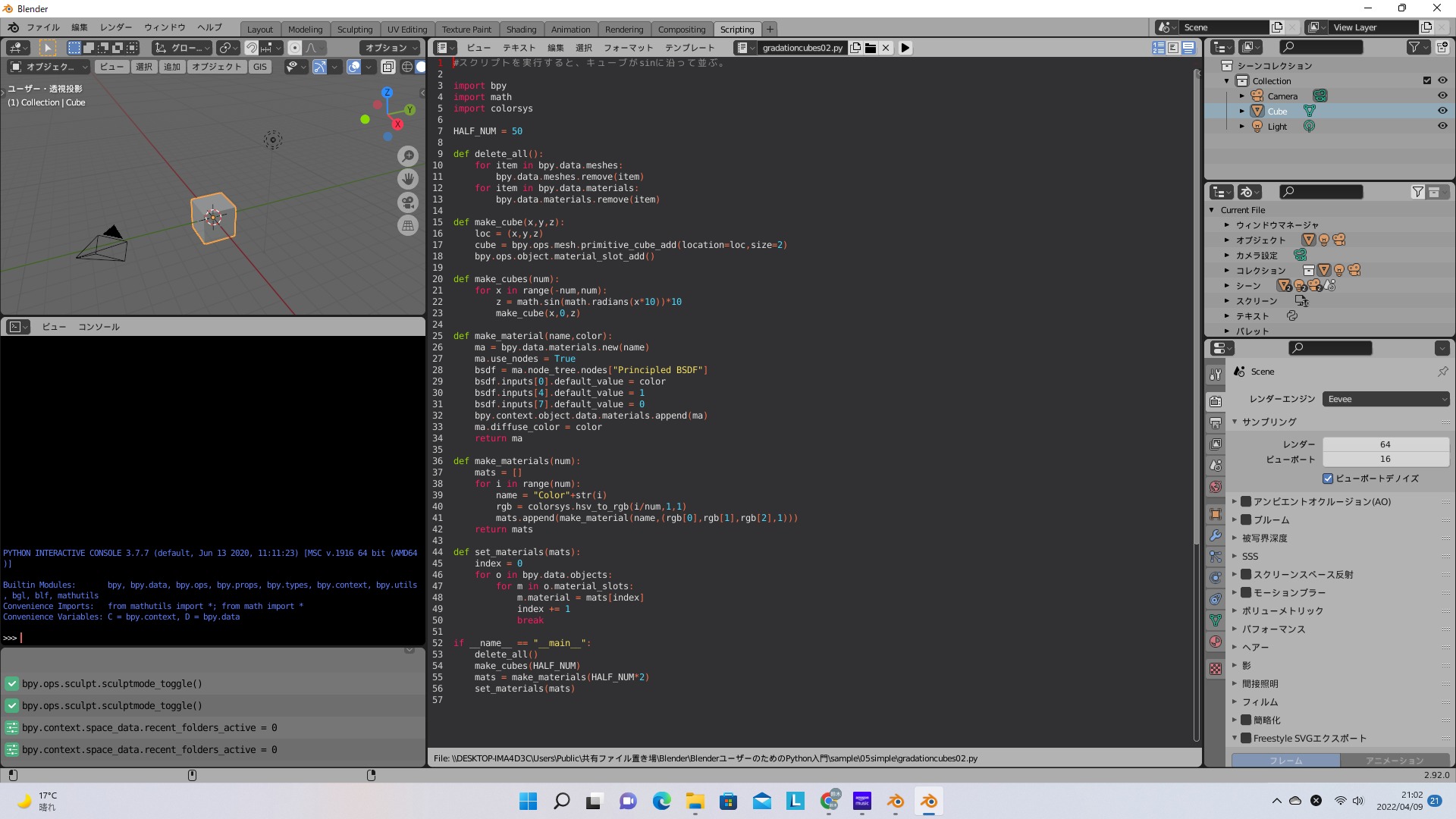Expand the Camera item in outliner
Screen dimensions: 1456x819
coord(1241,96)
